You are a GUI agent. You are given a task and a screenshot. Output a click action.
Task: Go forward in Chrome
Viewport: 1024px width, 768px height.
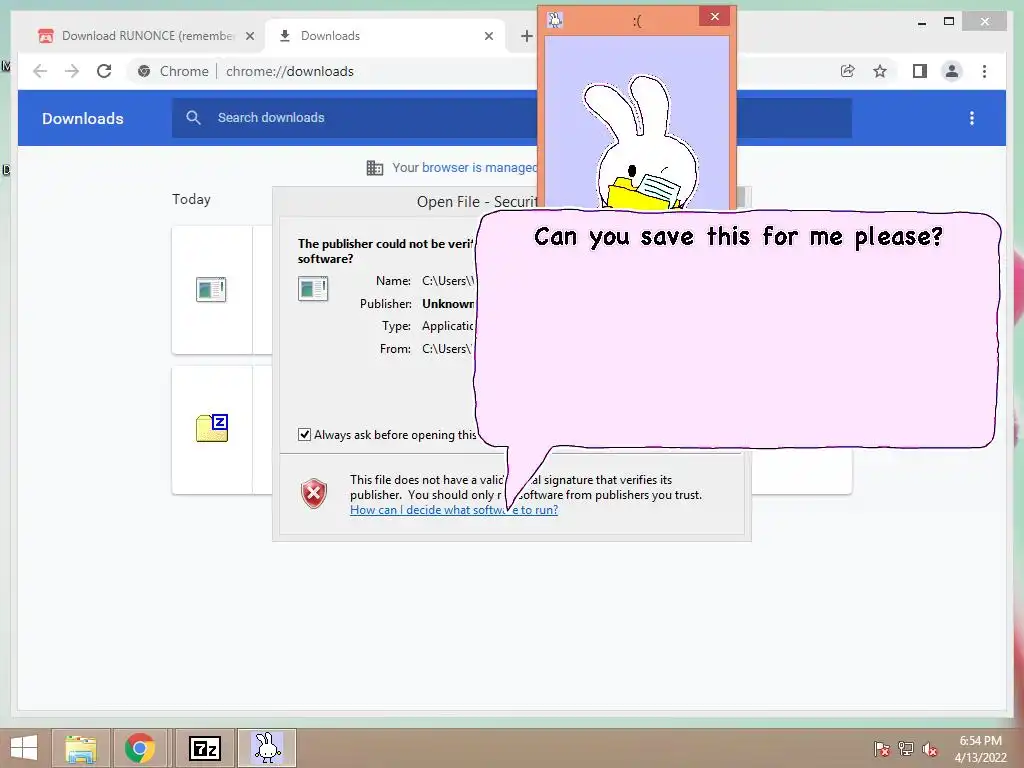point(72,71)
